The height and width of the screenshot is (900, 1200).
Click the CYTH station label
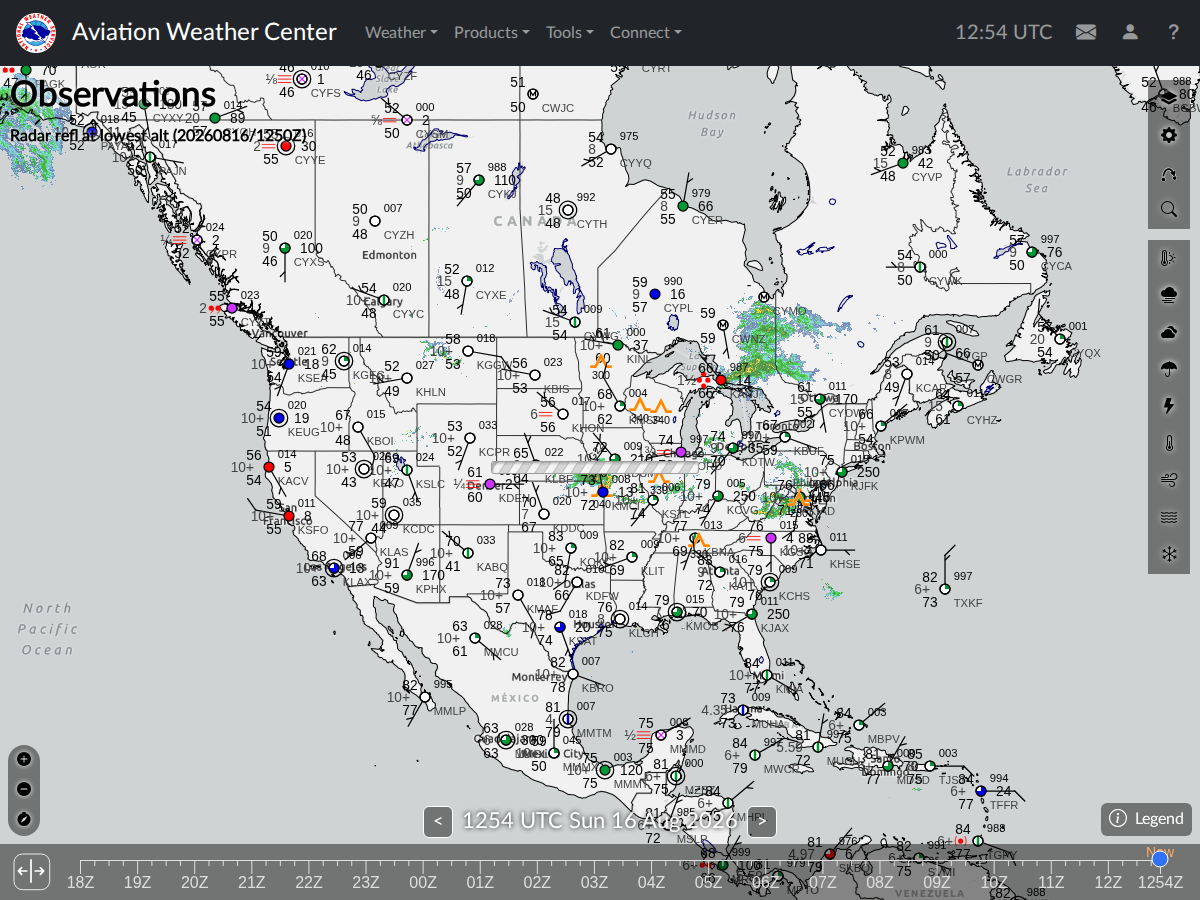592,224
